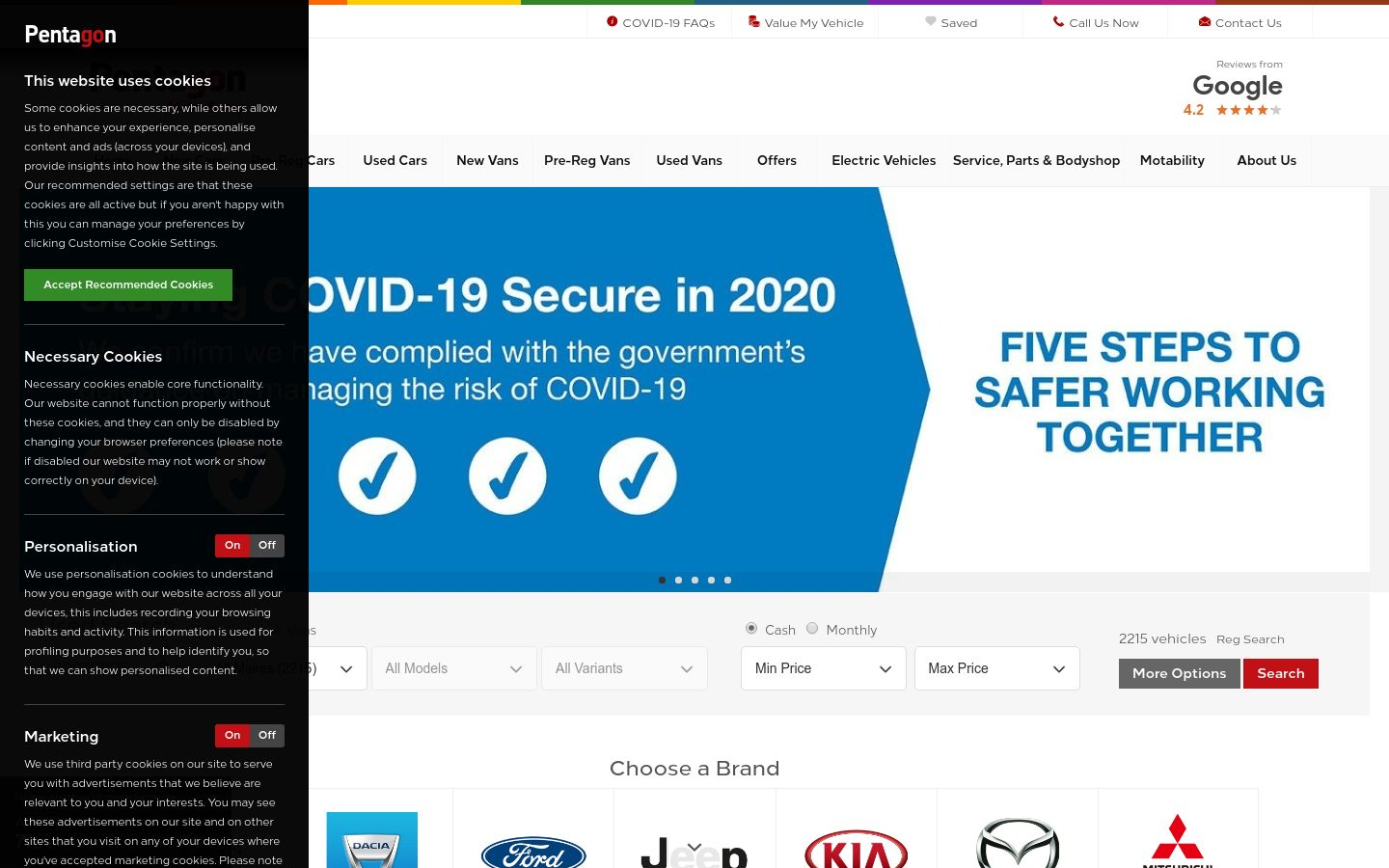Open About Us menu
Image resolution: width=1389 pixels, height=868 pixels.
pos(1266,160)
